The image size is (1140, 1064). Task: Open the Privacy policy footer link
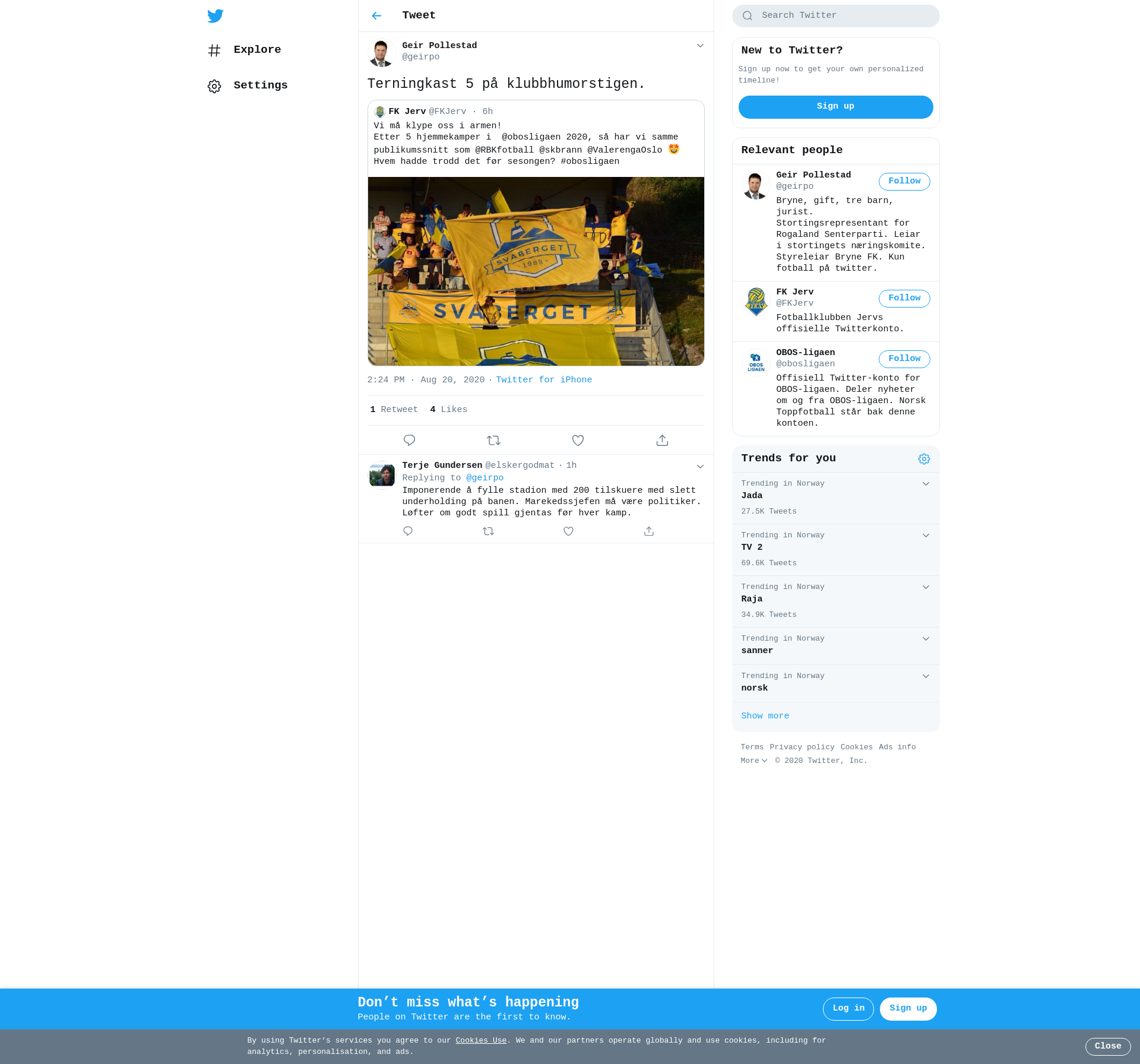pos(802,748)
